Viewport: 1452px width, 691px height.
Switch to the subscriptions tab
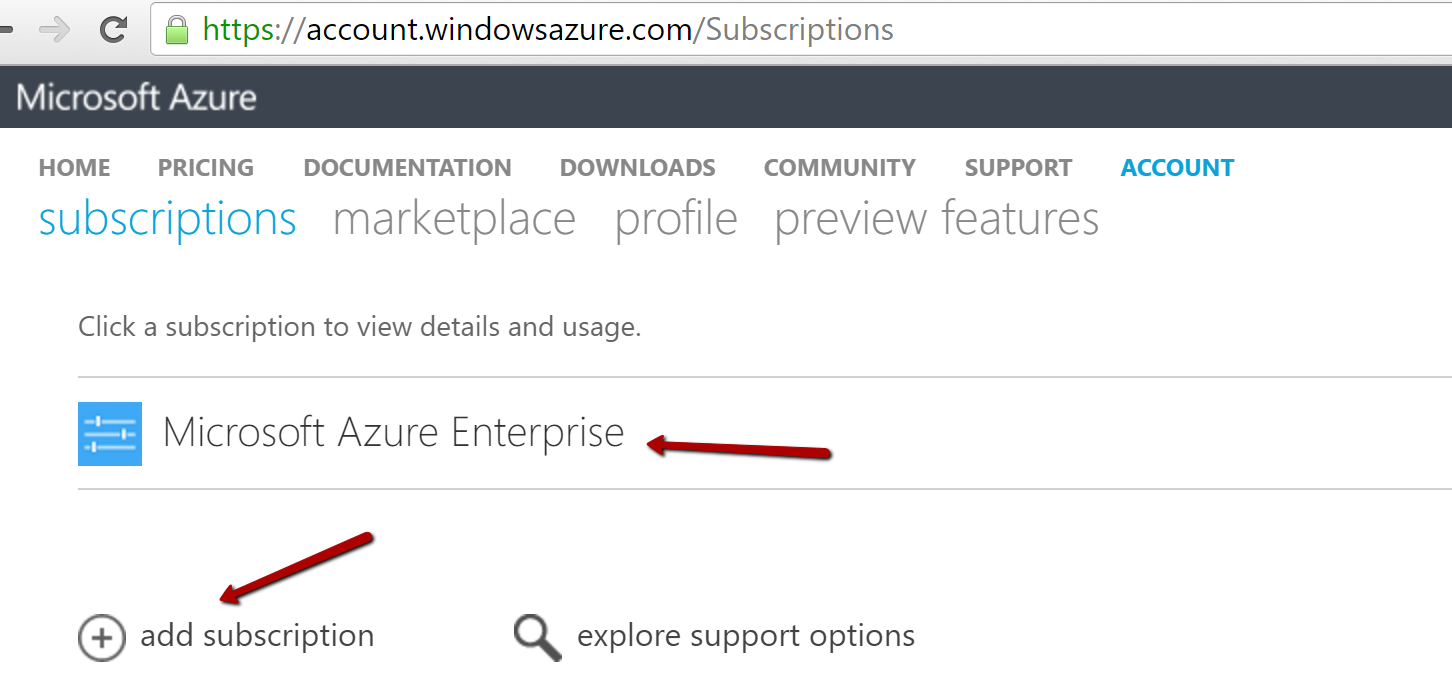168,219
